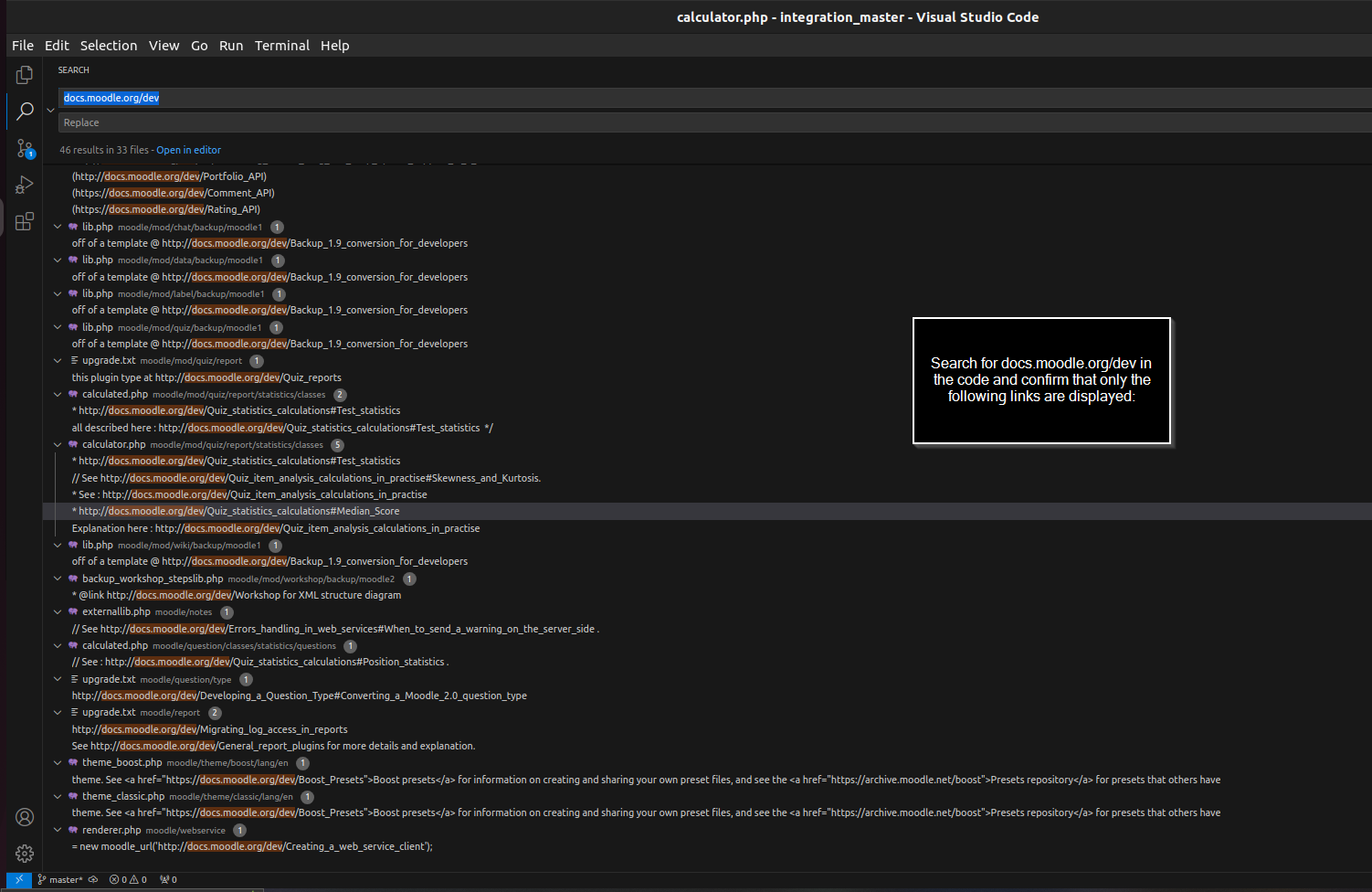Image resolution: width=1372 pixels, height=892 pixels.
Task: Open the warnings count in the status bar
Action: pos(138,879)
